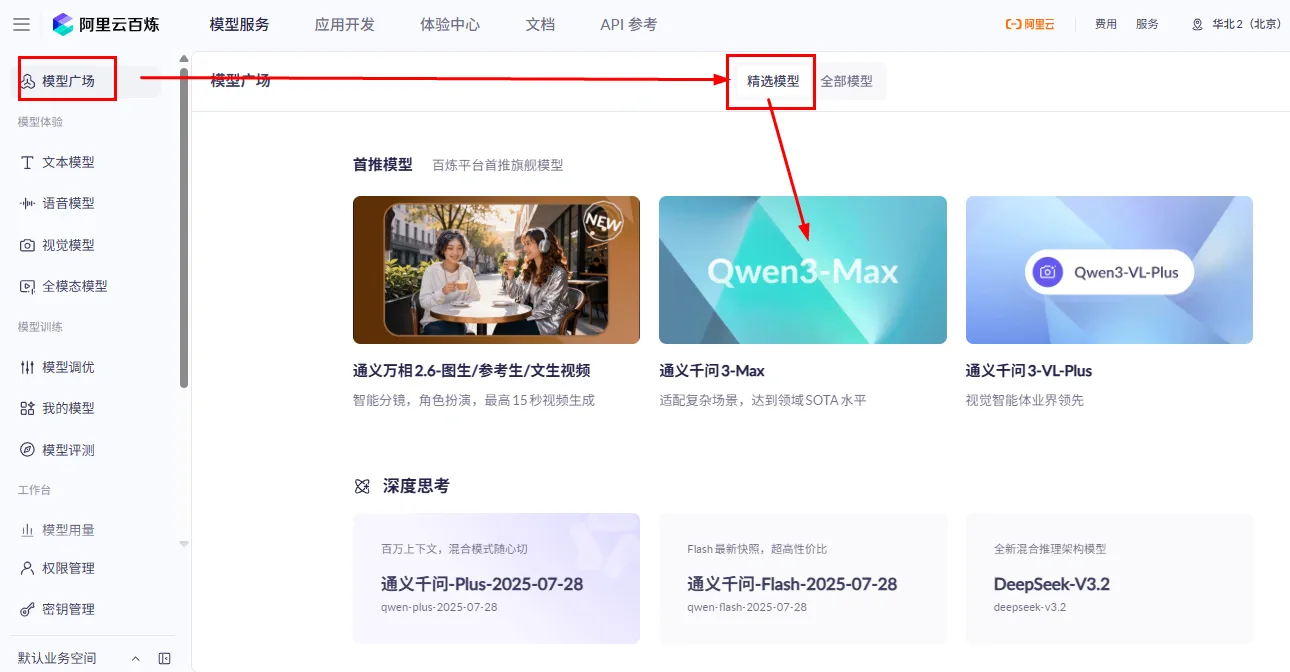The height and width of the screenshot is (672, 1290).
Task: Click the 权限管理 person icon
Action: pyautogui.click(x=28, y=568)
